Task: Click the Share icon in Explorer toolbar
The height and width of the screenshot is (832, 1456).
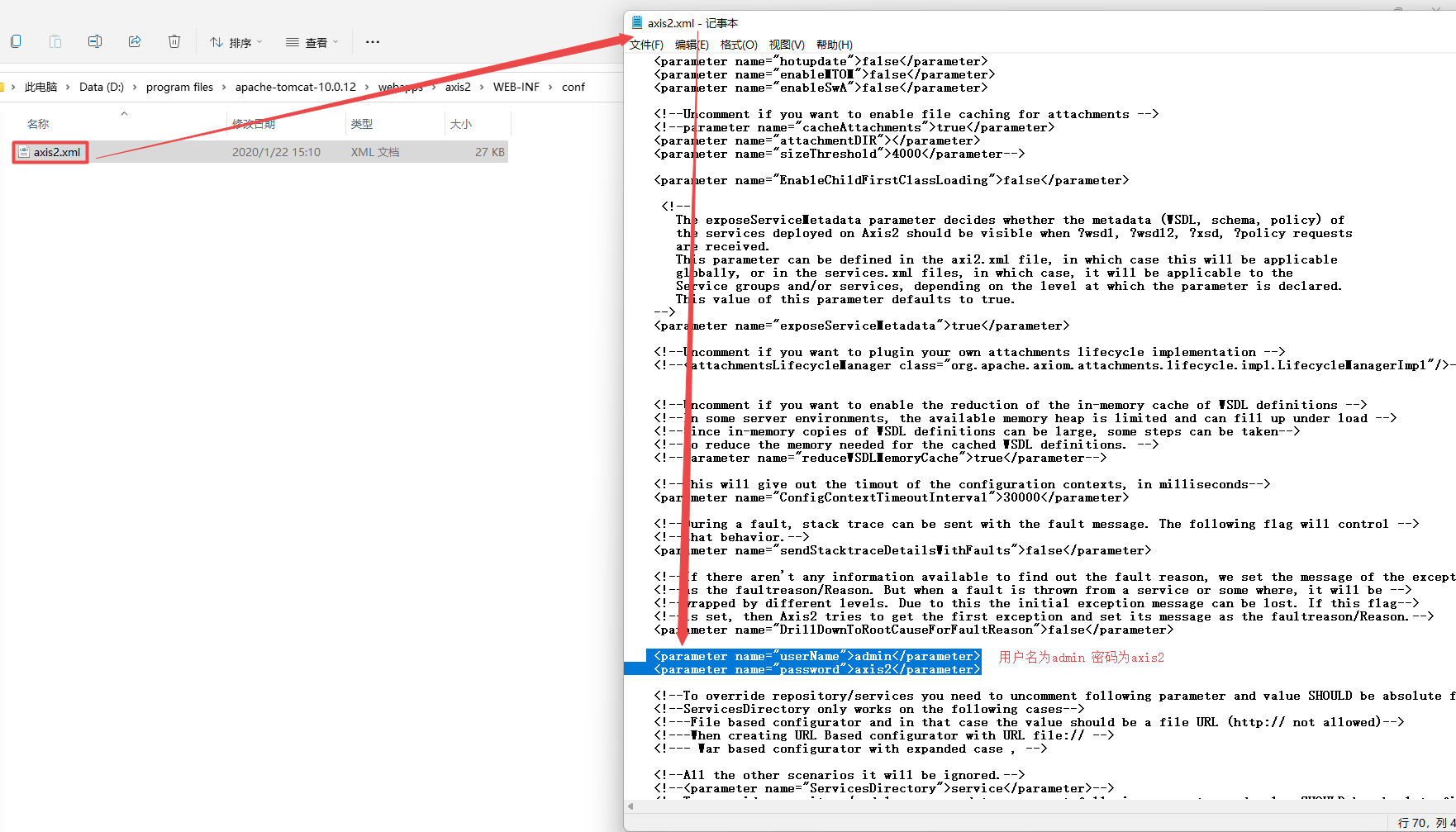Action: [x=135, y=41]
